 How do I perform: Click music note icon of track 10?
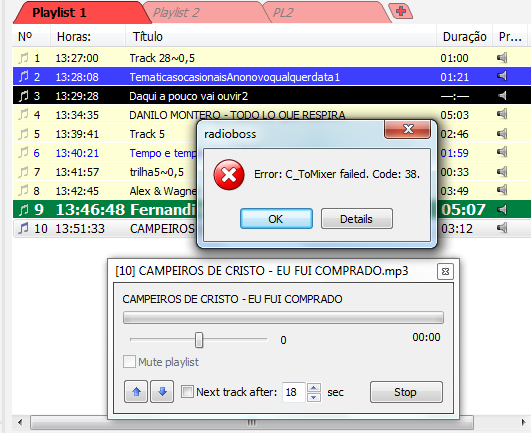(x=23, y=229)
